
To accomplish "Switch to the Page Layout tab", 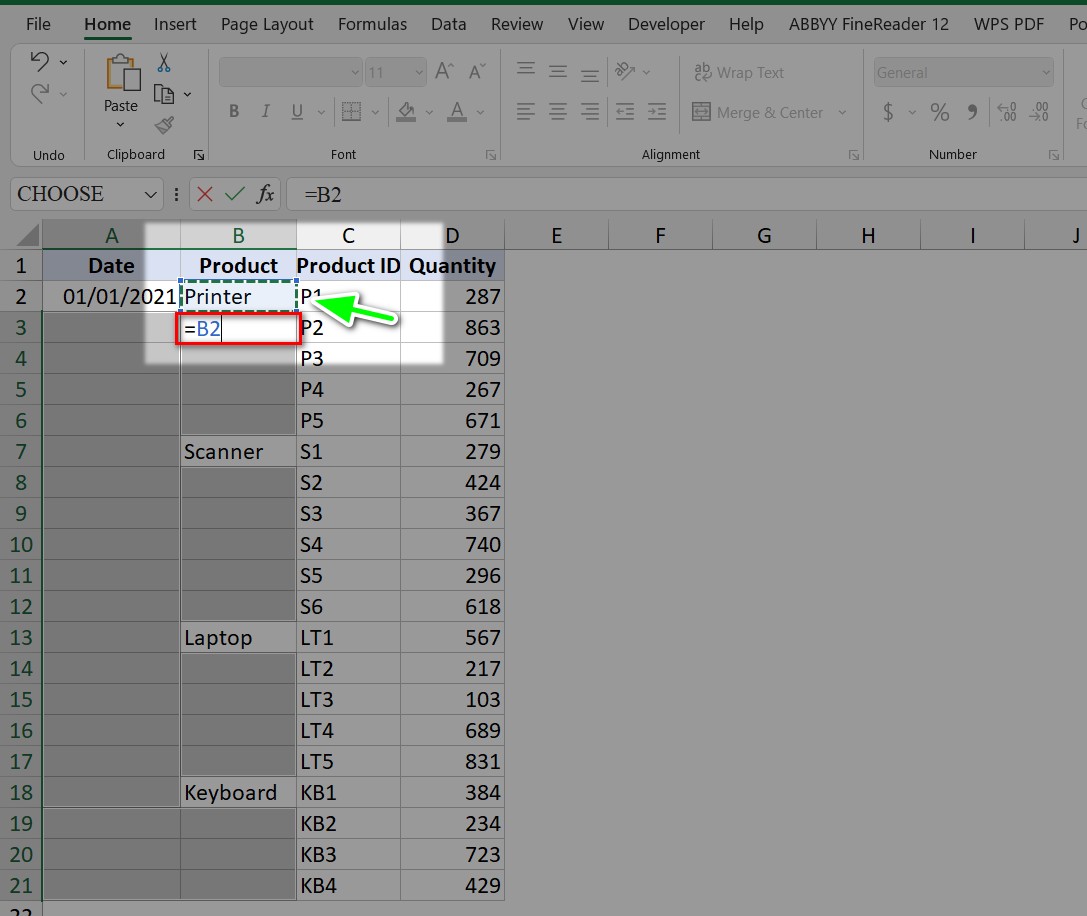I will [x=267, y=24].
